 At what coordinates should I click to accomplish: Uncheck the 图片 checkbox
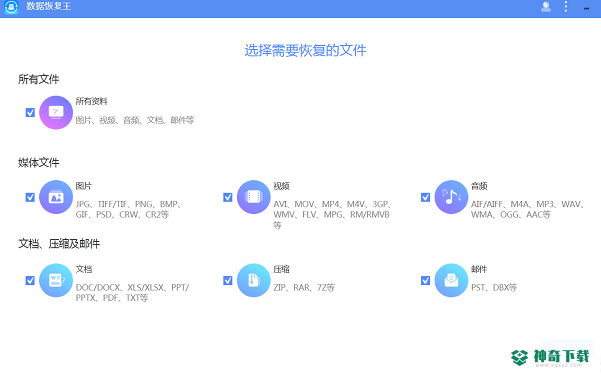pyautogui.click(x=30, y=197)
